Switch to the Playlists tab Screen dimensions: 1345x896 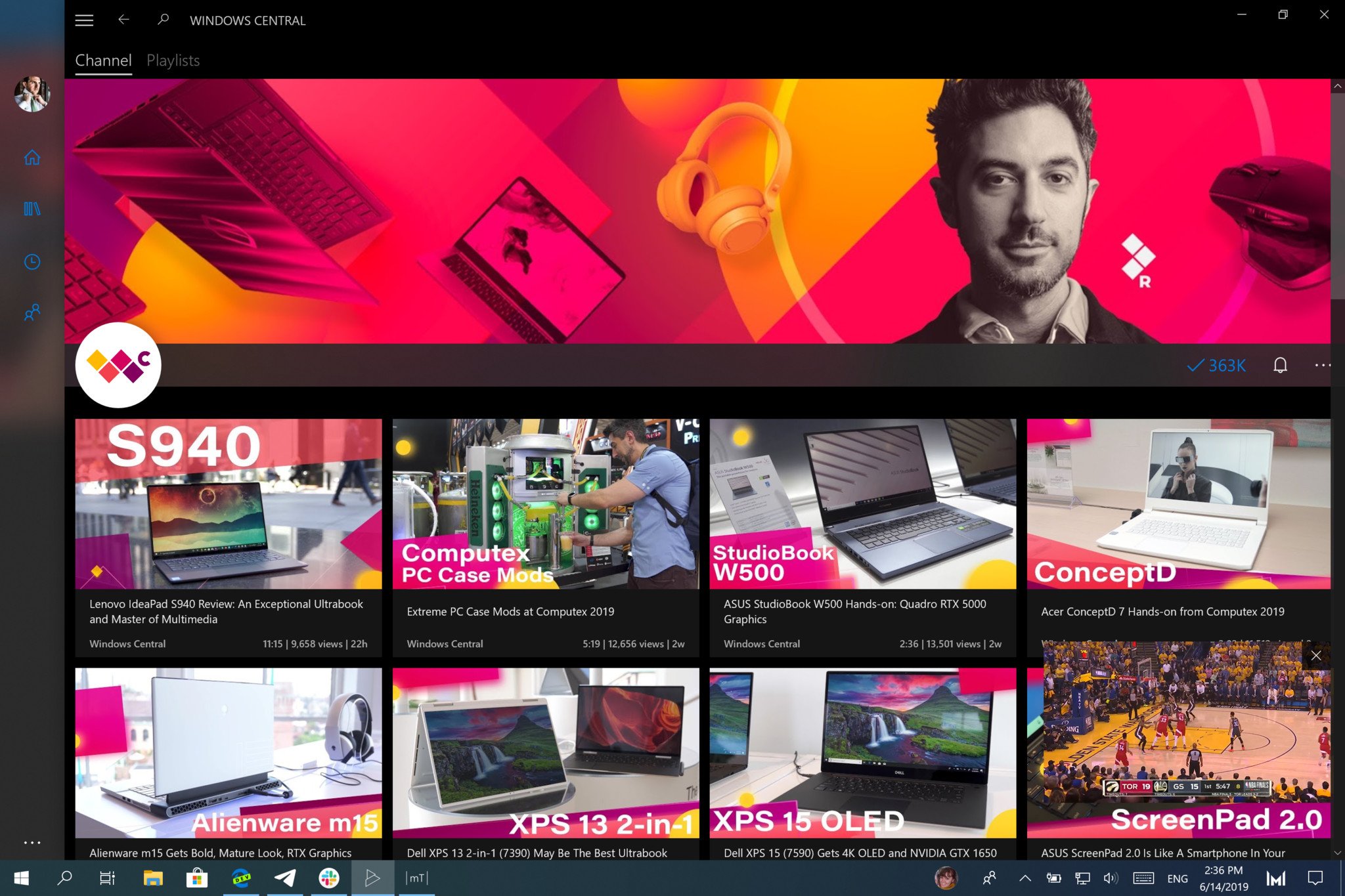pyautogui.click(x=173, y=60)
